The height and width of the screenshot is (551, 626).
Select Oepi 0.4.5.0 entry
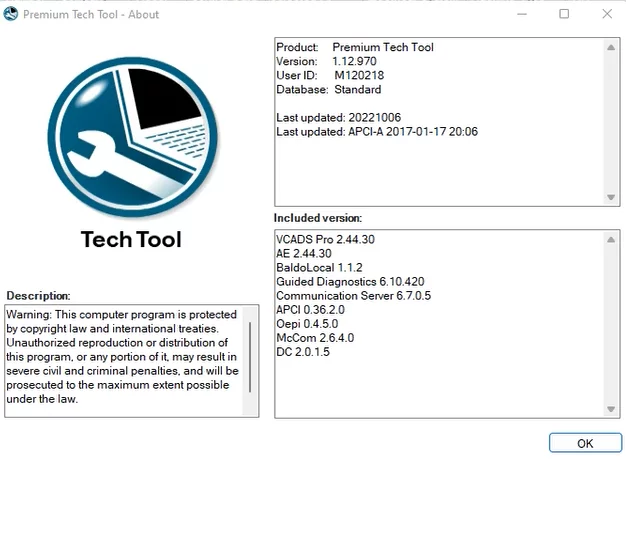(x=309, y=324)
